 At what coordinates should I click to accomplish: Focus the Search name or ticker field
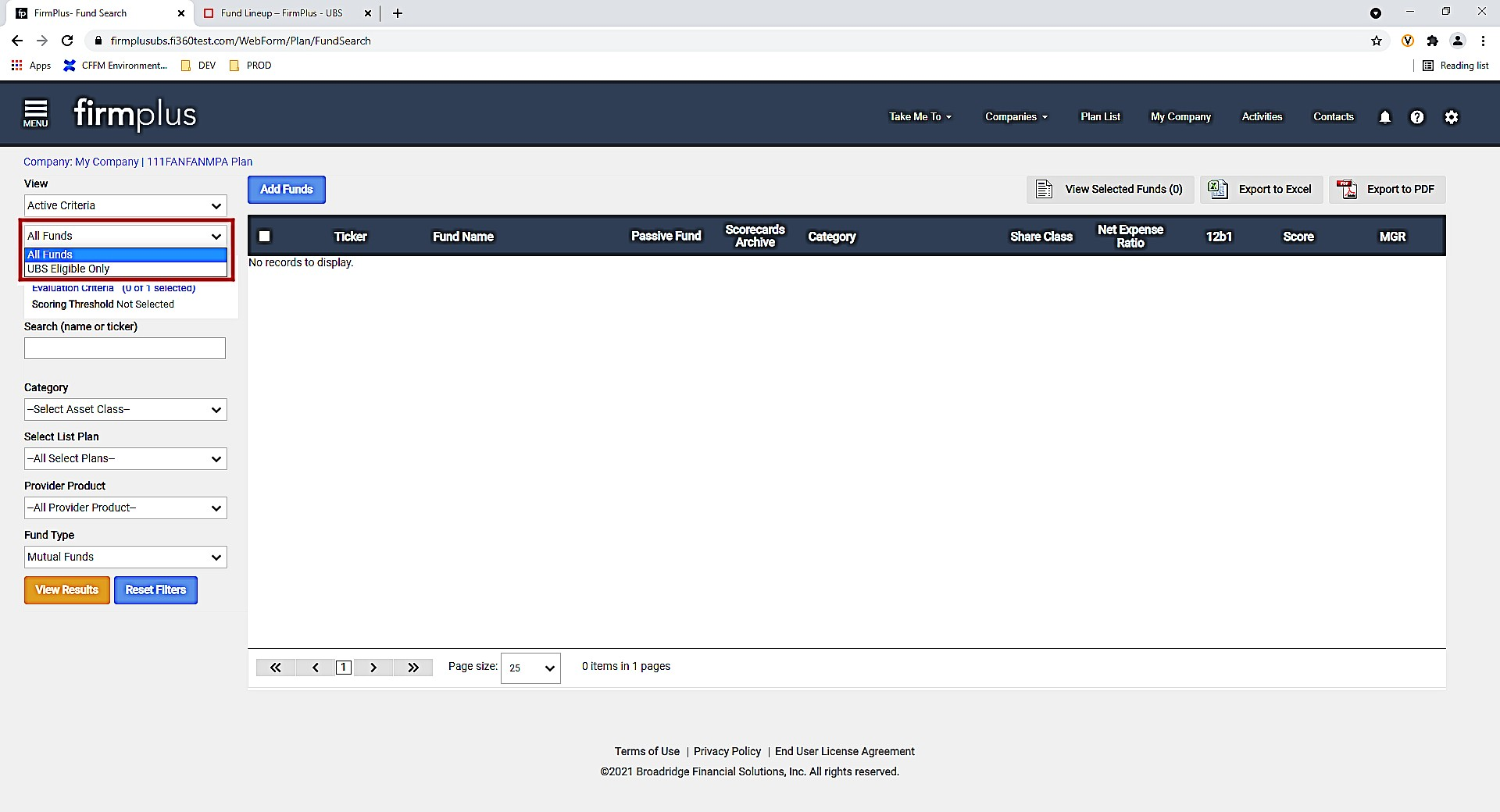[125, 348]
